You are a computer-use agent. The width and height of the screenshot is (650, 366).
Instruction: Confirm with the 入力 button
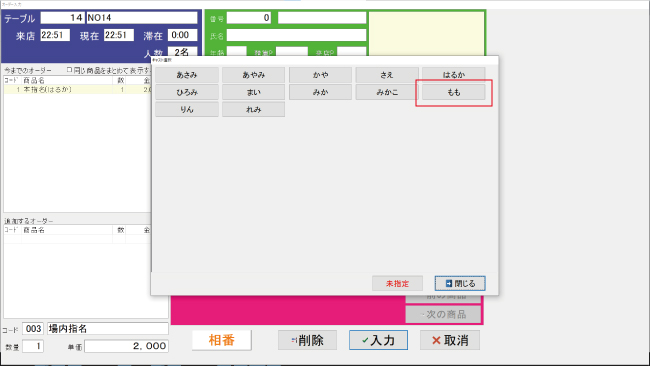point(378,340)
